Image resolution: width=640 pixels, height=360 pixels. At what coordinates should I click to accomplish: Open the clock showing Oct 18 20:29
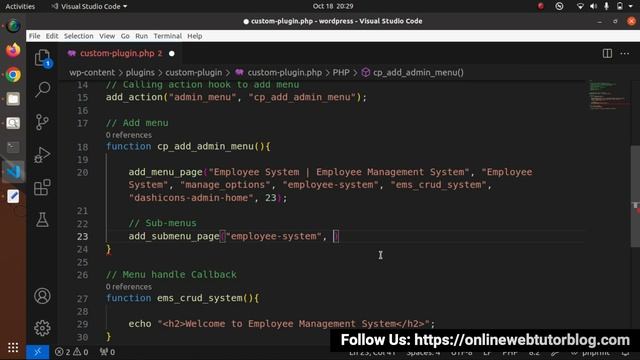pos(333,6)
